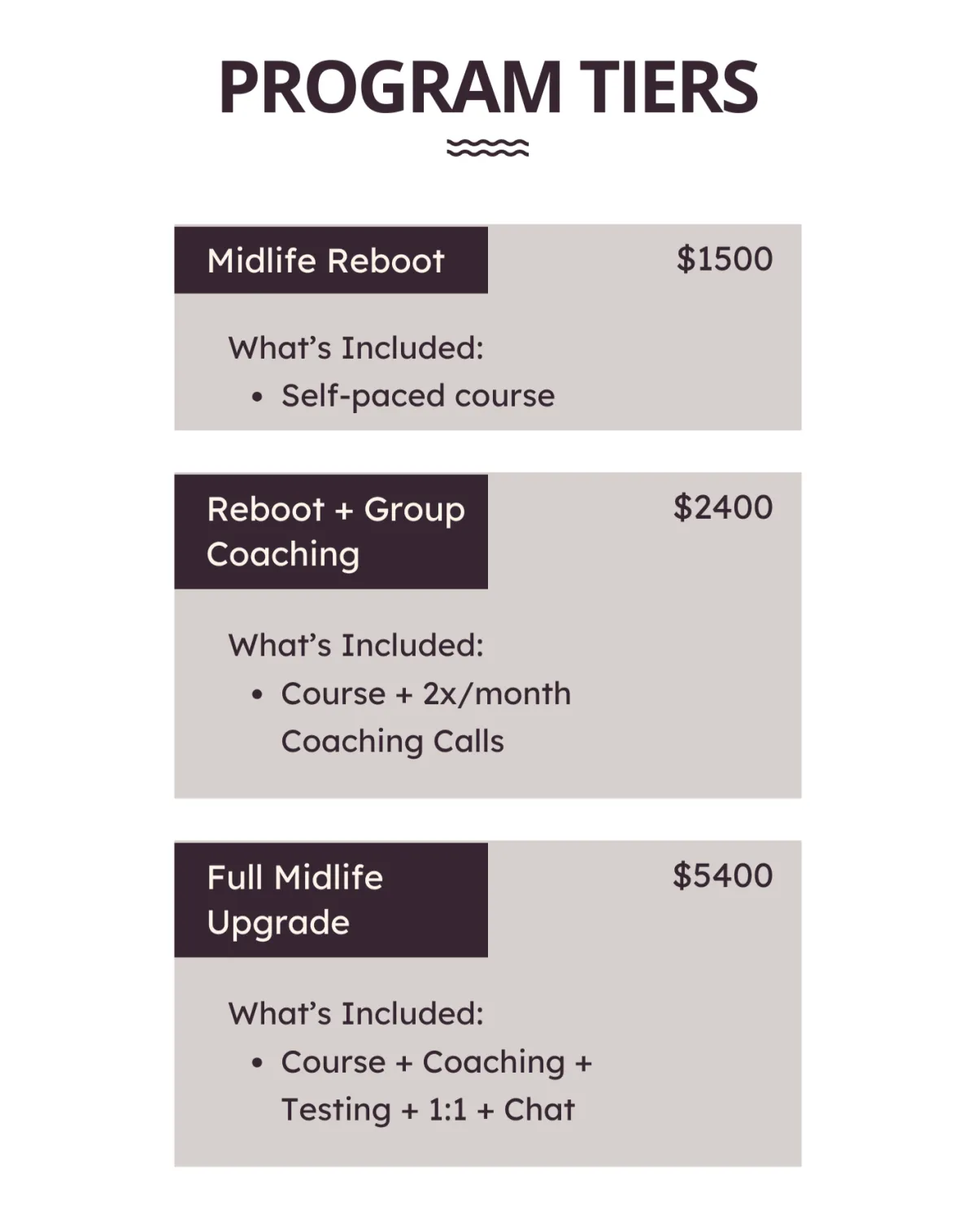
Task: Click the Self-paced course bullet item
Action: 417,396
